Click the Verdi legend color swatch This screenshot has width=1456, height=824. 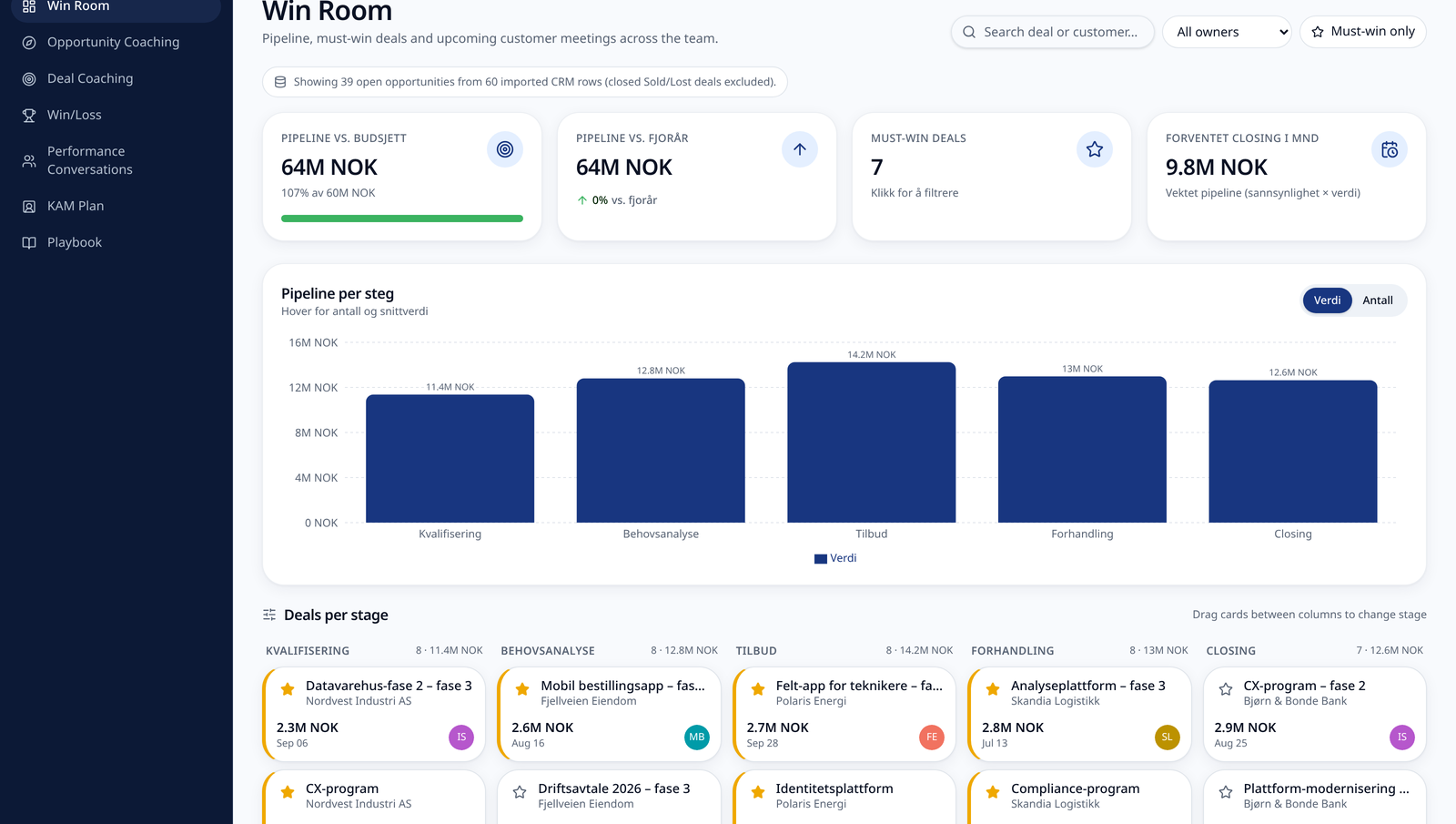coord(821,559)
